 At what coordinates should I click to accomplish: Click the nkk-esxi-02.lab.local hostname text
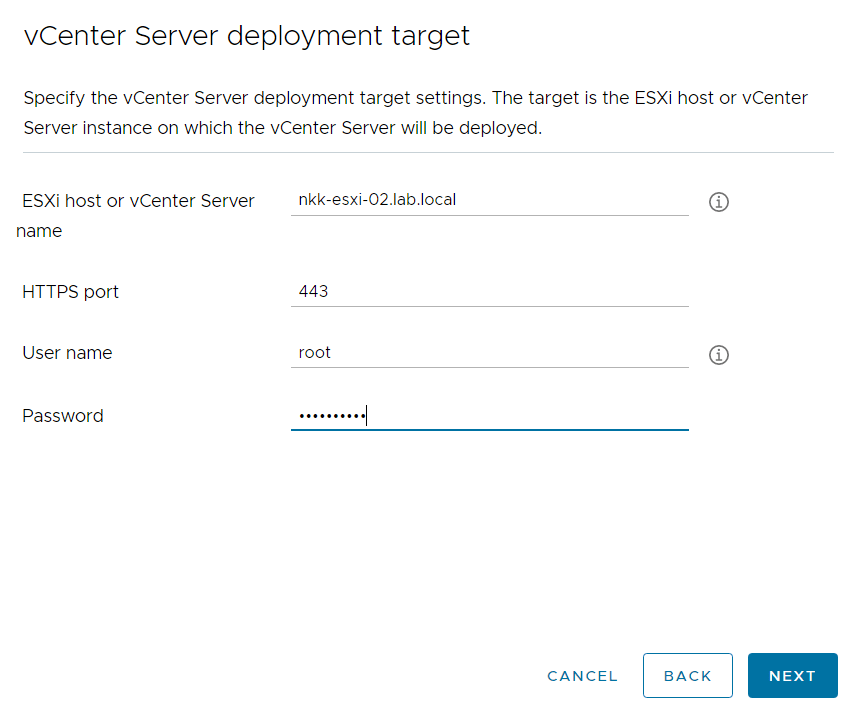pos(377,200)
